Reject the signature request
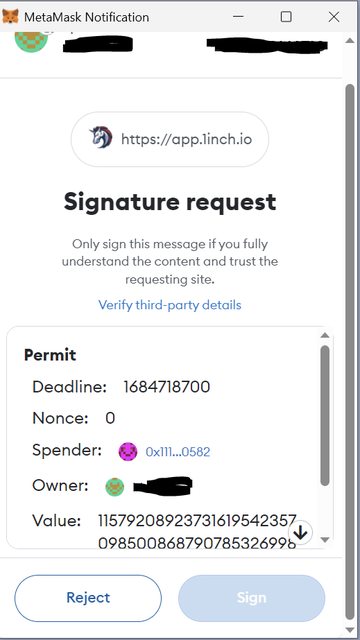This screenshot has height=640, width=360. tap(88, 598)
